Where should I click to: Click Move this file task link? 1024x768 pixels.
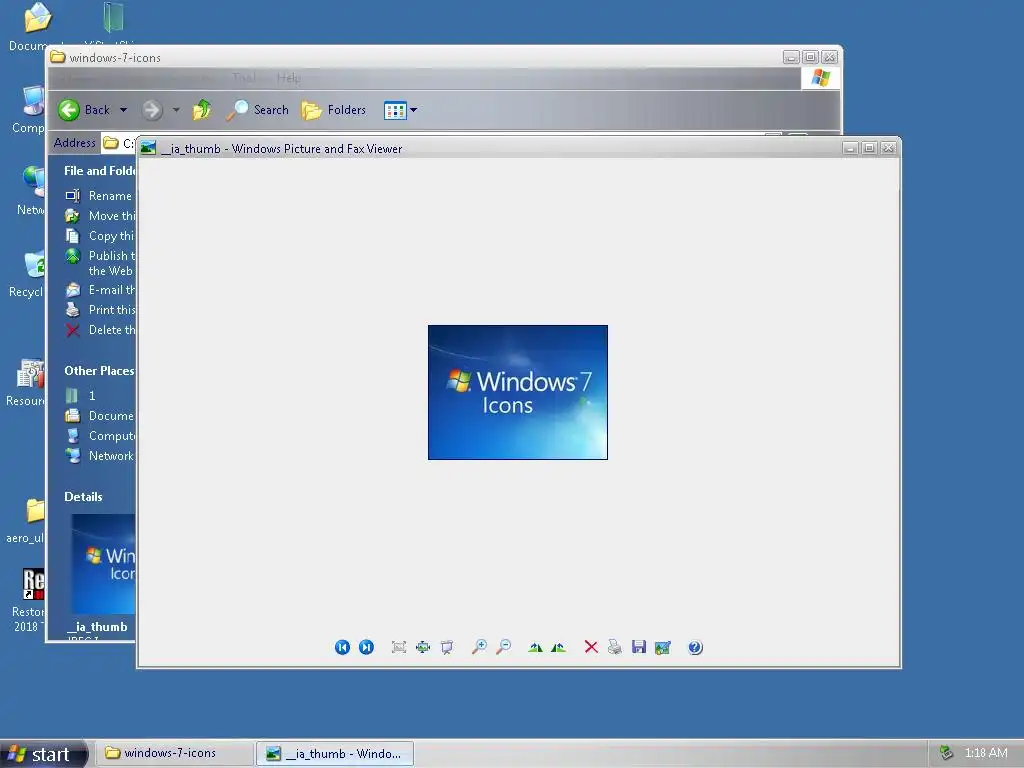(100, 216)
